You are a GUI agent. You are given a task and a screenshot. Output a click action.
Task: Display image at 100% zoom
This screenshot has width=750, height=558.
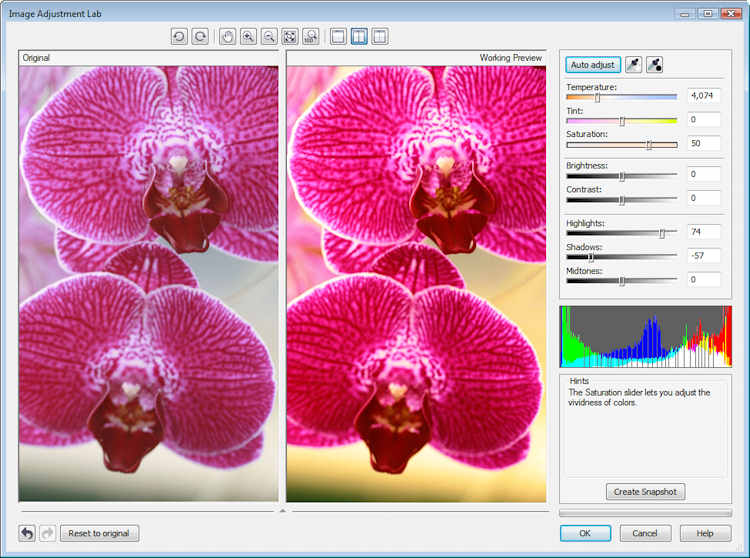[x=311, y=36]
